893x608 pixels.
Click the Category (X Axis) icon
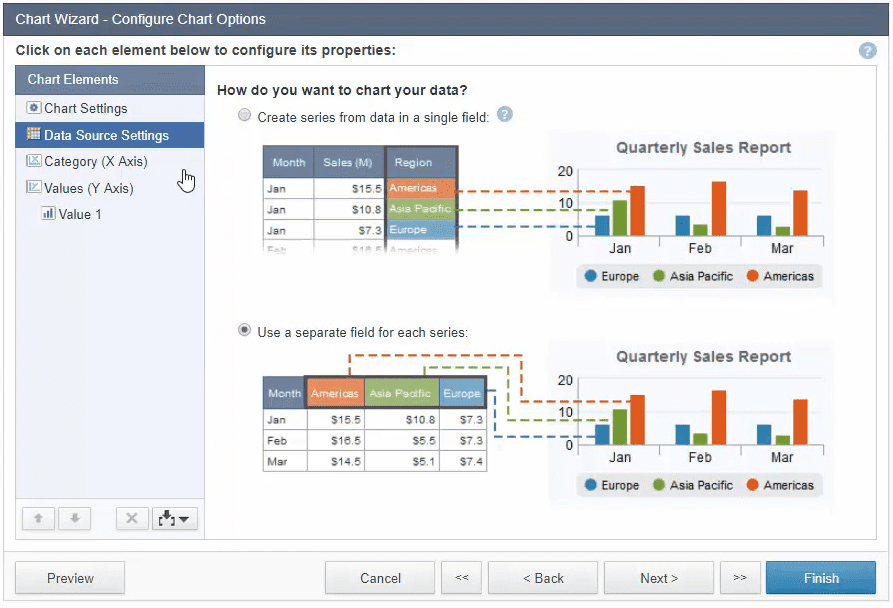click(34, 161)
